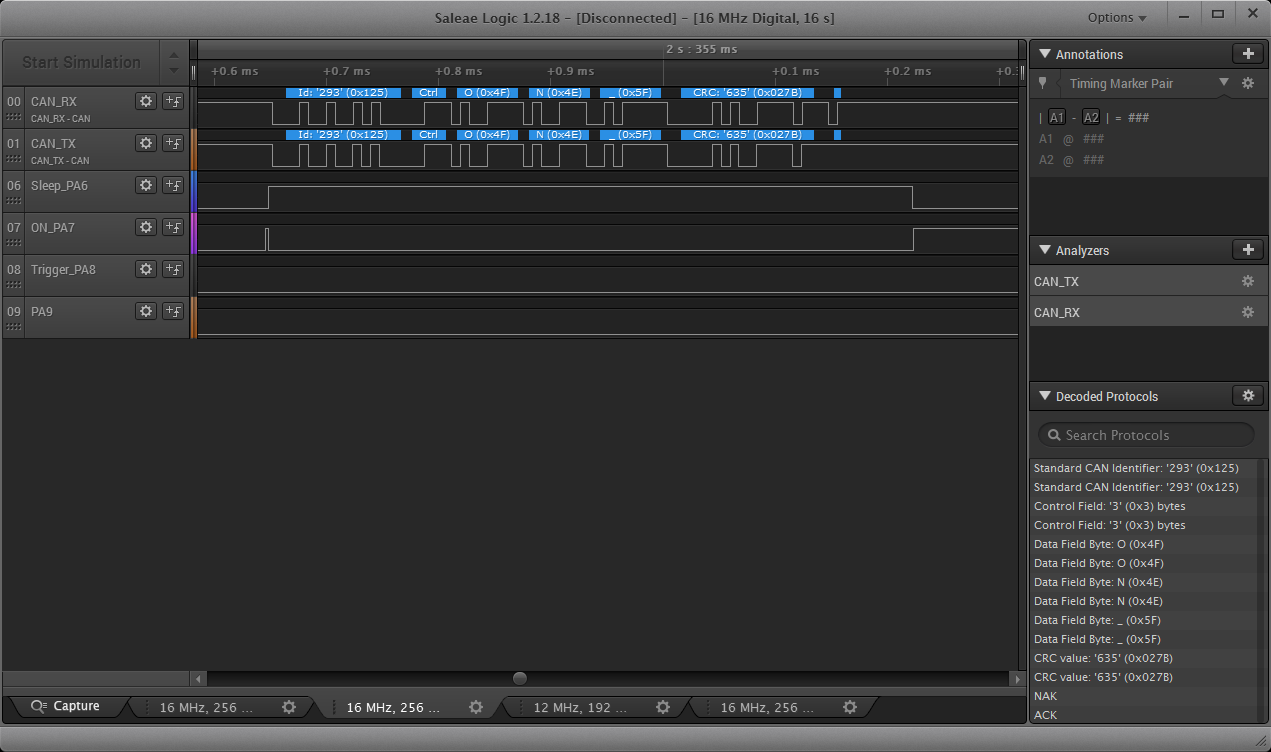
Task: Open settings gear on 12 MHz tab
Action: pyautogui.click(x=663, y=707)
